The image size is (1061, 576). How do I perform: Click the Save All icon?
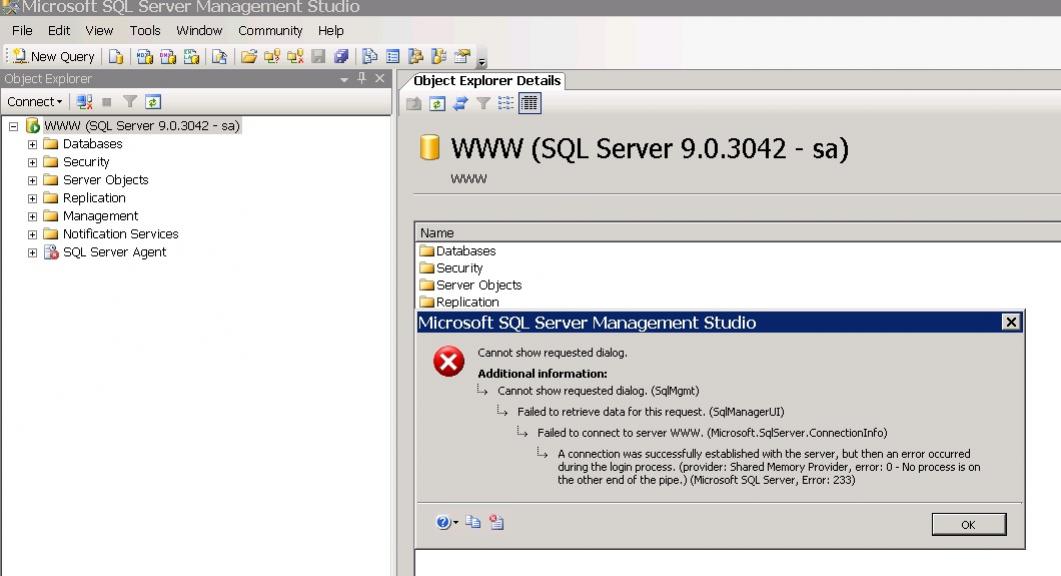[341, 57]
